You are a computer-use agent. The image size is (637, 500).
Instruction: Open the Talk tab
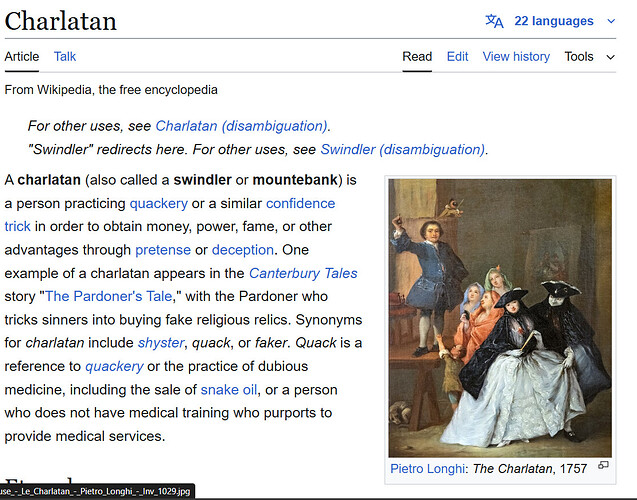(65, 56)
